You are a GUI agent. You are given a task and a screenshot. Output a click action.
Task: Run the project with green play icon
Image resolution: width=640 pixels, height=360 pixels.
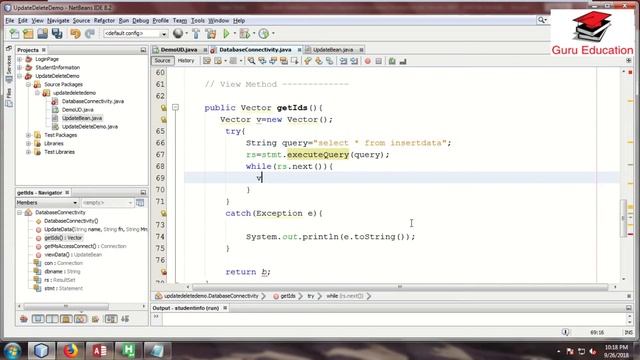(226, 33)
